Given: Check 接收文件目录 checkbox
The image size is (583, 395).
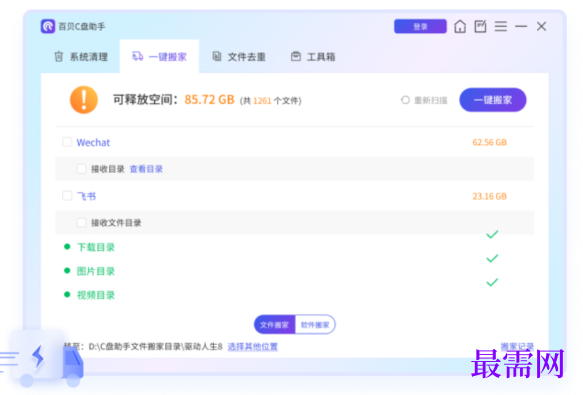Looking at the screenshot, I should pyautogui.click(x=81, y=222).
